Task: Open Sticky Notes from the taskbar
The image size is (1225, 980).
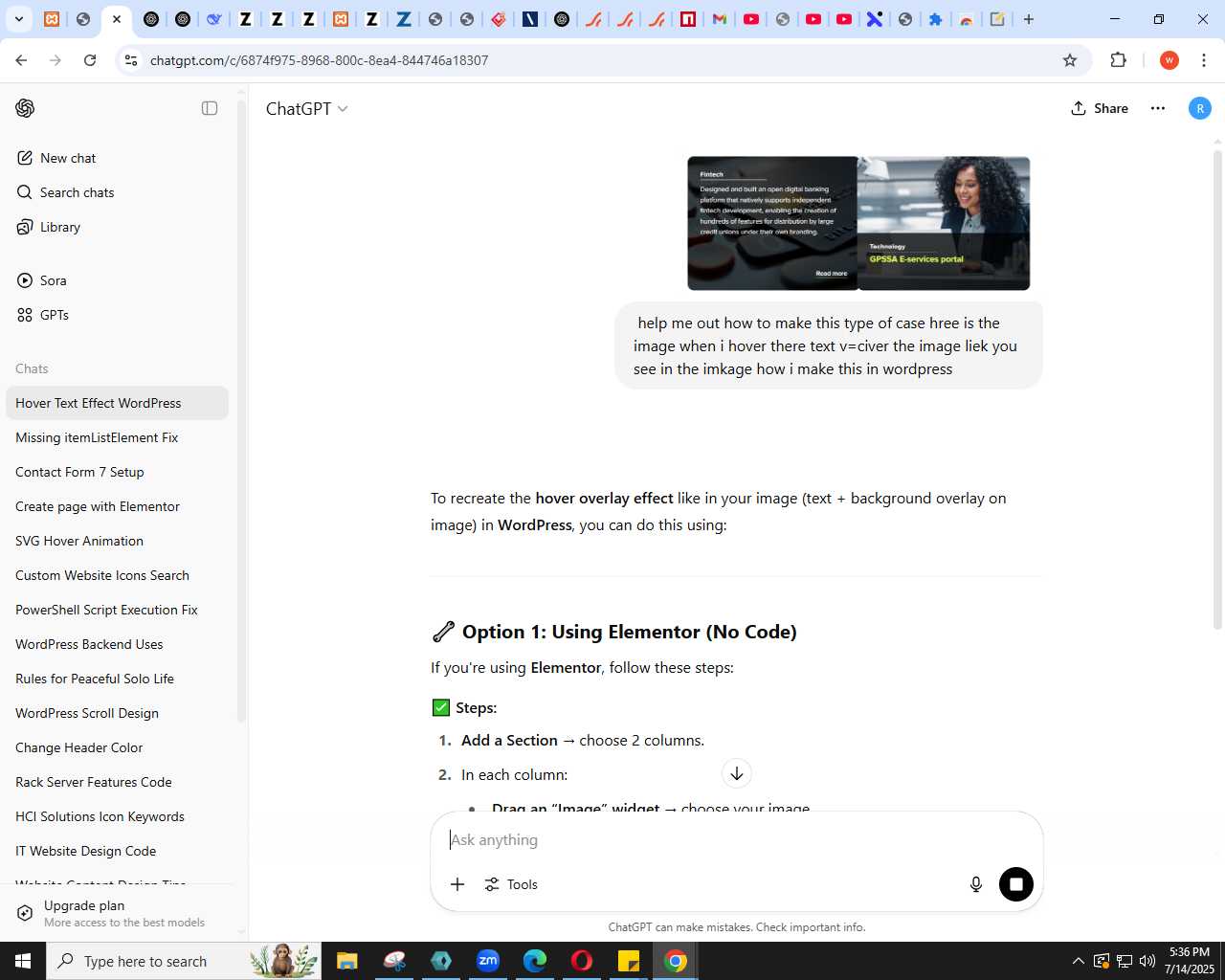Action: [629, 961]
